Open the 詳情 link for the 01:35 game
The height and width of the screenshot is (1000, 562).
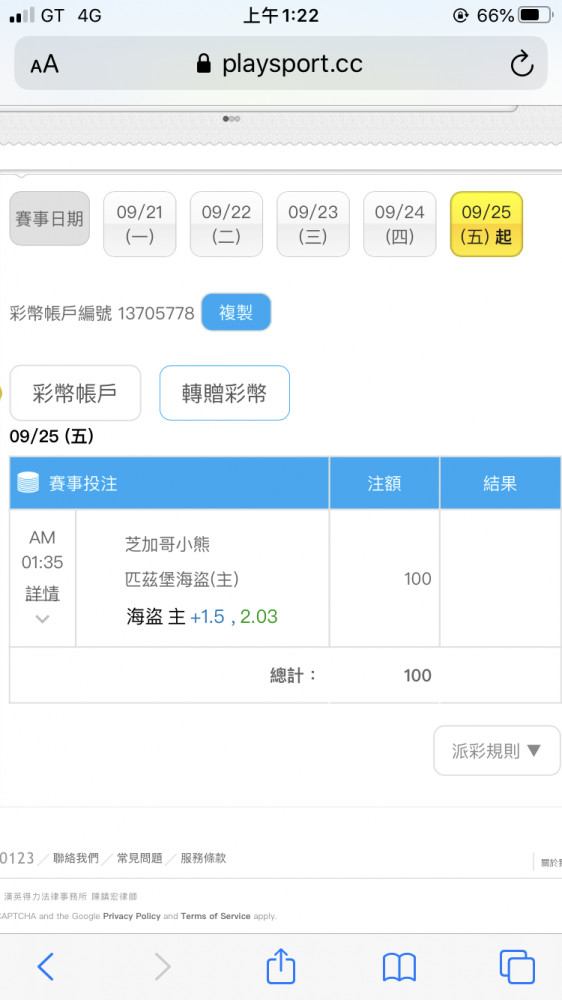click(43, 593)
